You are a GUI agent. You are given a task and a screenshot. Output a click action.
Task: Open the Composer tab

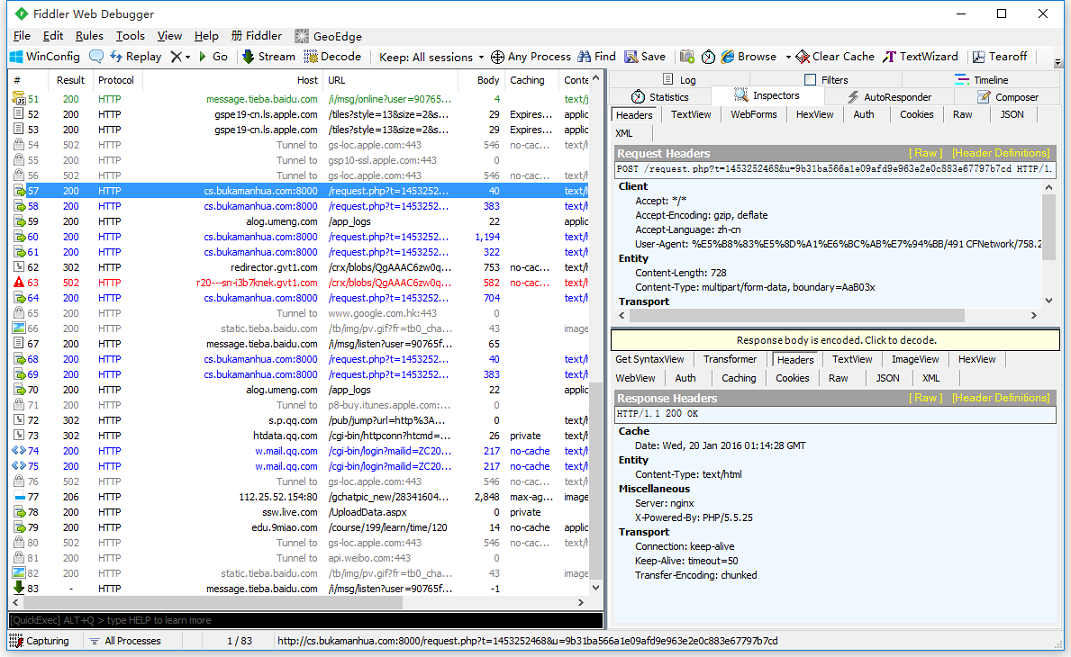pyautogui.click(x=1008, y=97)
